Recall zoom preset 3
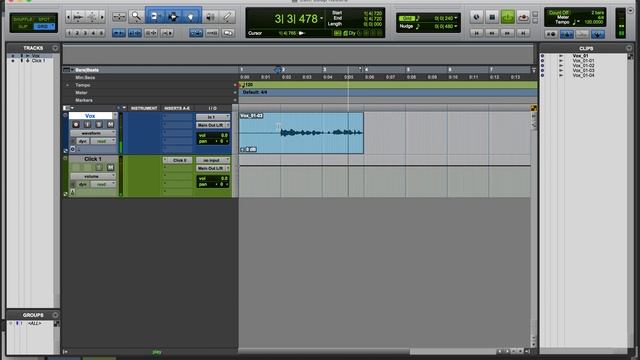640x360 pixels. coord(85,33)
